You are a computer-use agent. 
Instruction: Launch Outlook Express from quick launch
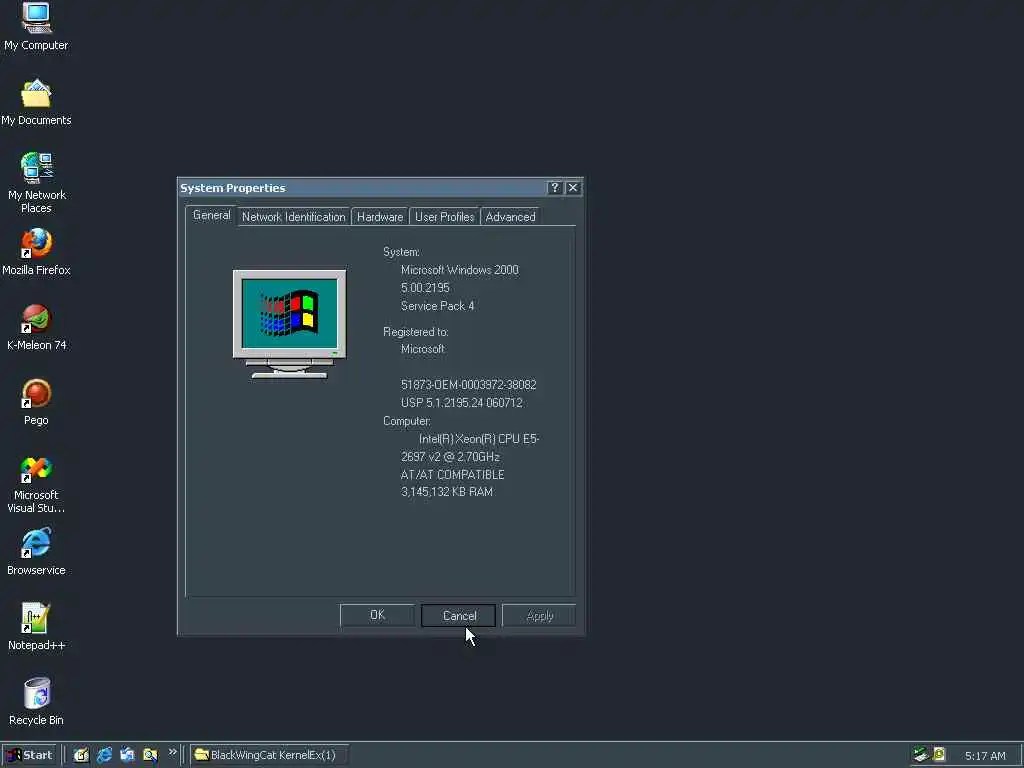click(x=127, y=755)
